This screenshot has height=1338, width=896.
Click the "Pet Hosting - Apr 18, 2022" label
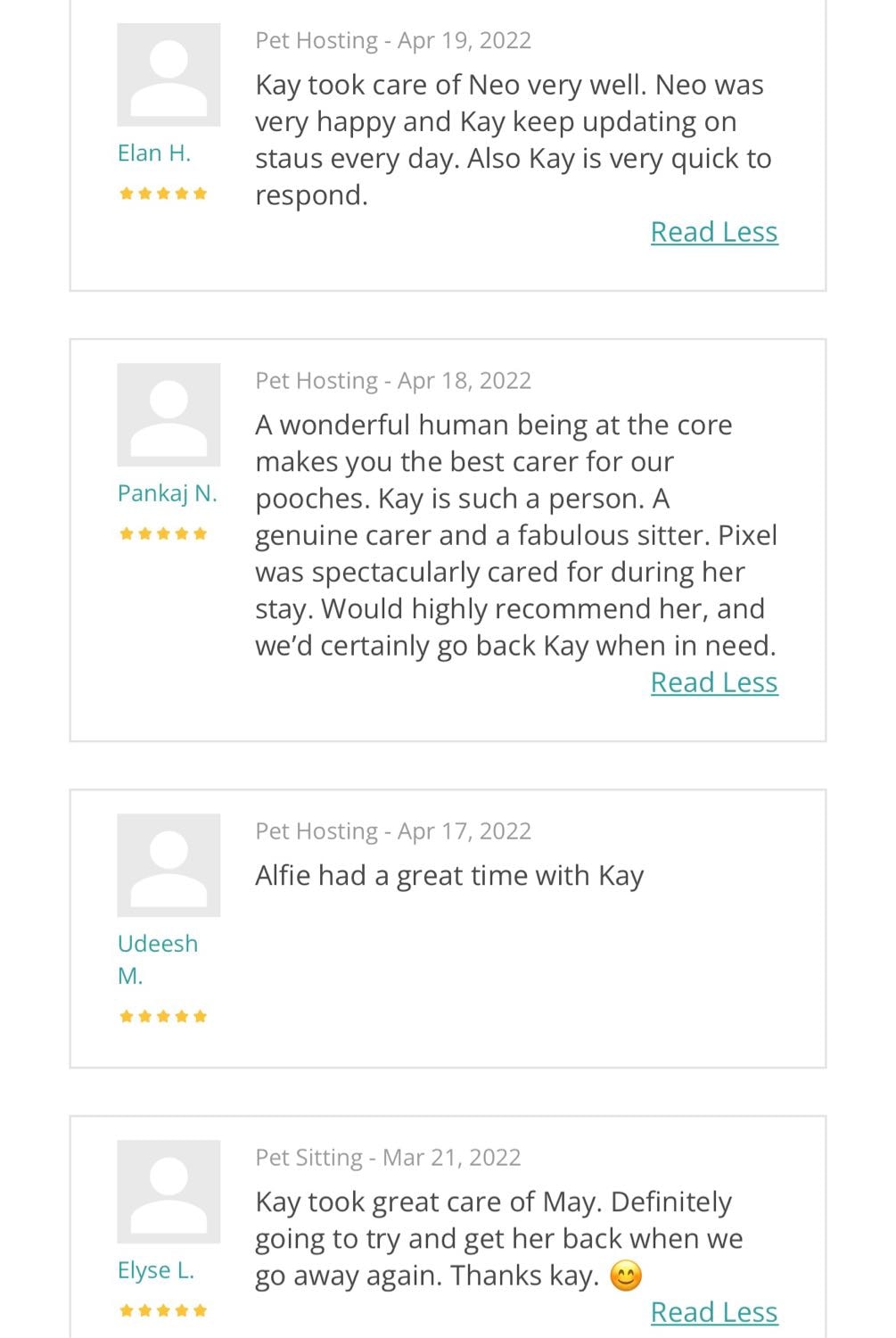pos(393,381)
